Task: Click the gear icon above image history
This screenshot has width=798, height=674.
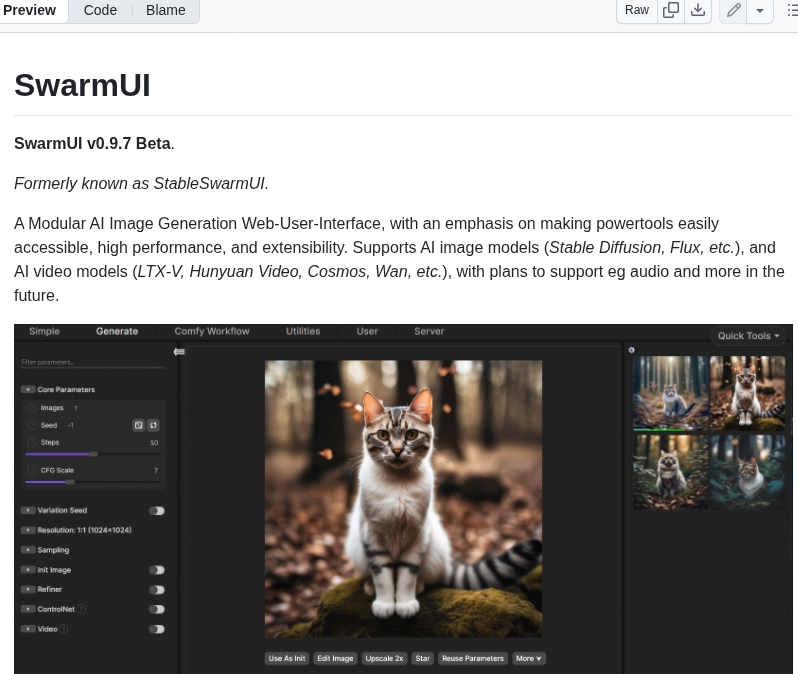Action: tap(632, 350)
